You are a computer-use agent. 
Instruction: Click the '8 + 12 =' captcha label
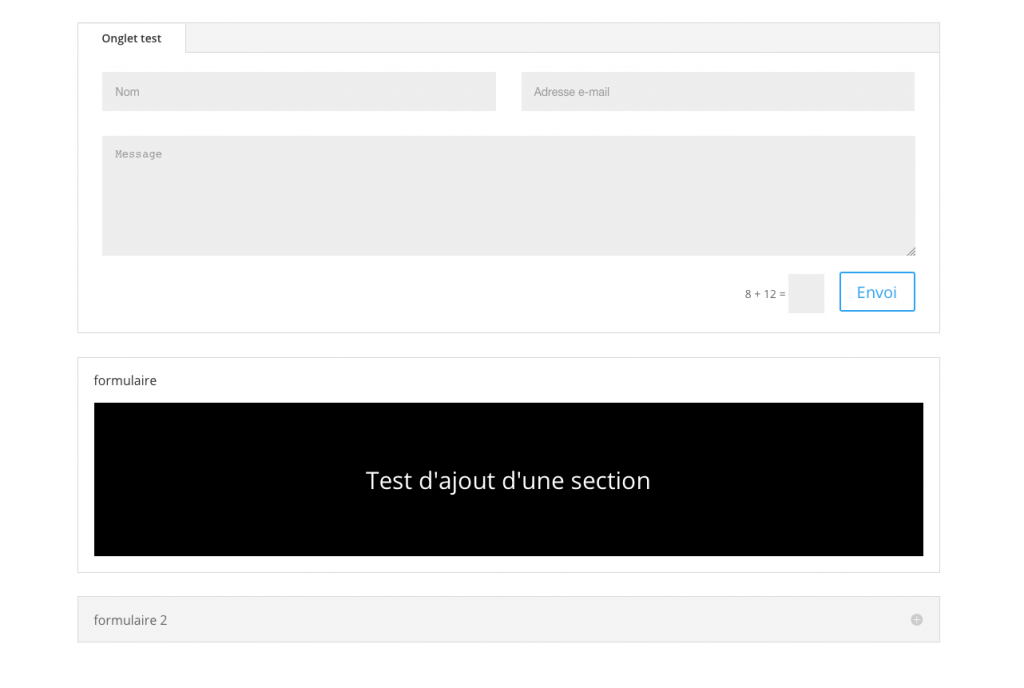coord(765,294)
